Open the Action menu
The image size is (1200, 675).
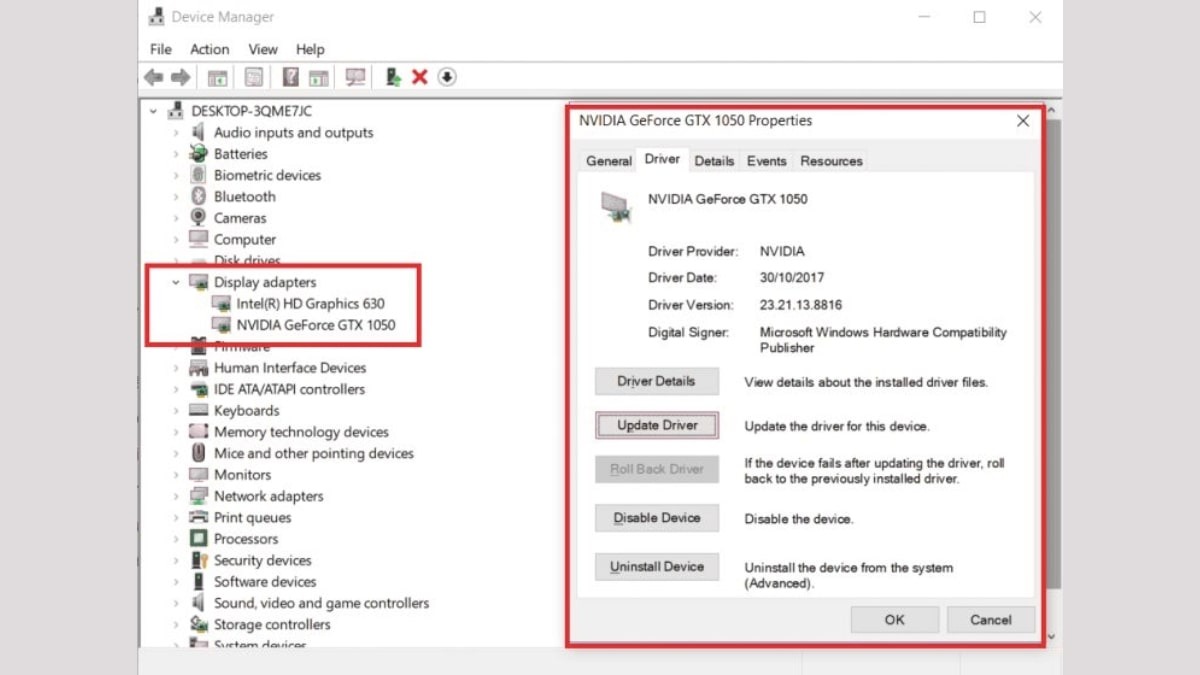pyautogui.click(x=209, y=49)
